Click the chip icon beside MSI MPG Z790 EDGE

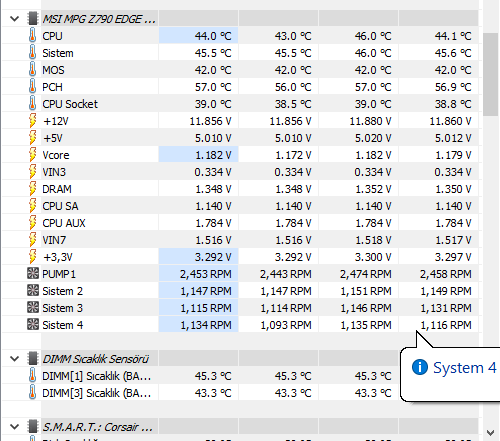click(33, 19)
